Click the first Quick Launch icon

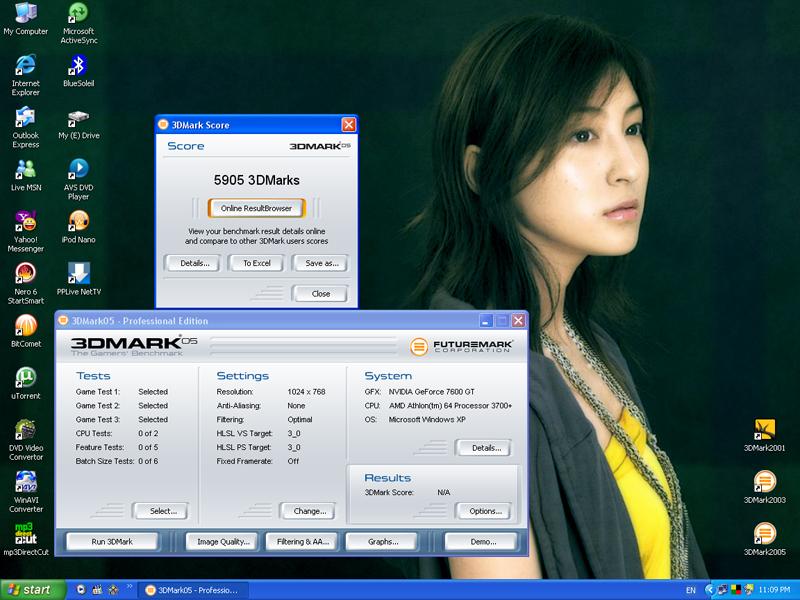[80, 590]
